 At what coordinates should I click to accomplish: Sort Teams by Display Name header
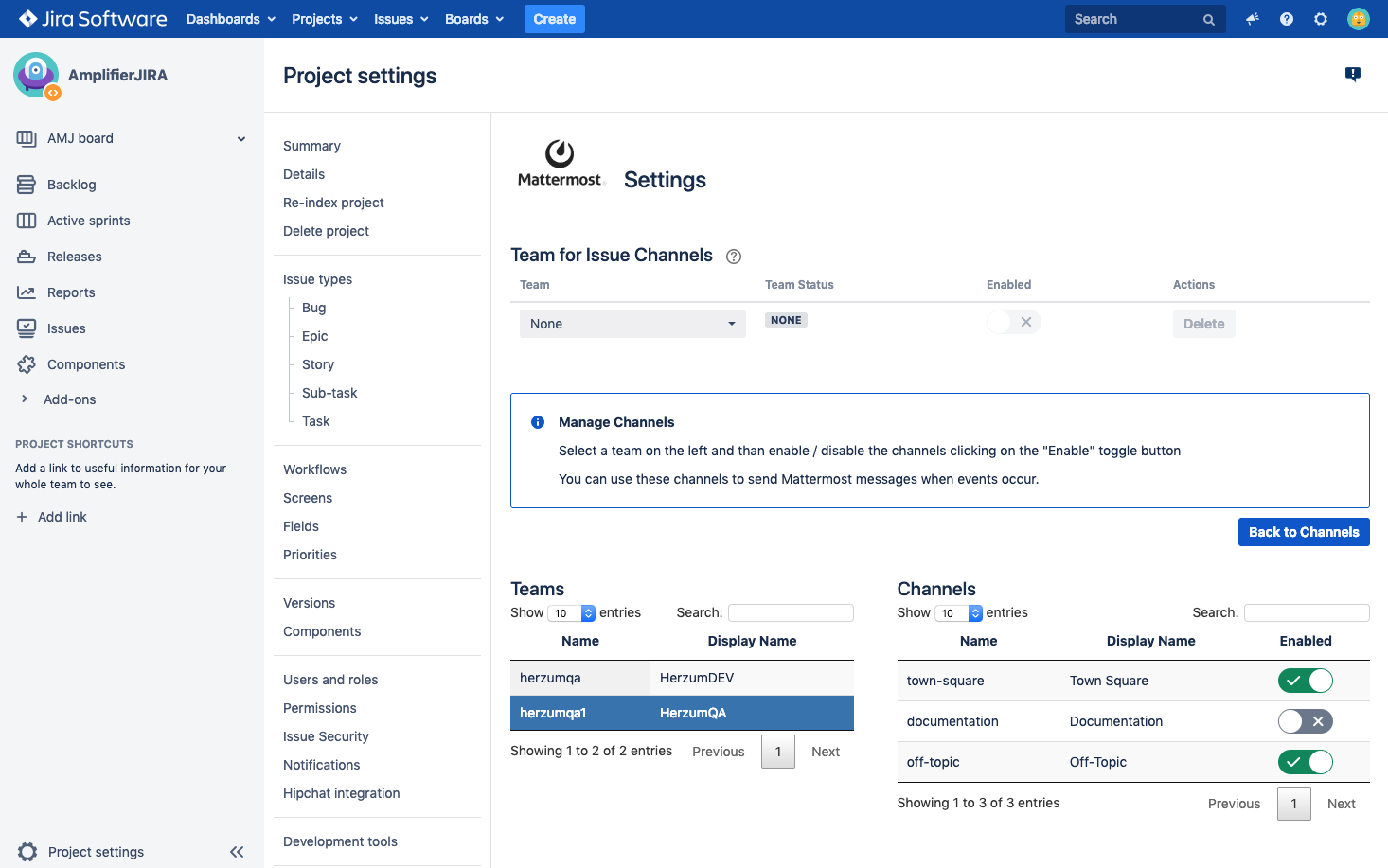752,641
